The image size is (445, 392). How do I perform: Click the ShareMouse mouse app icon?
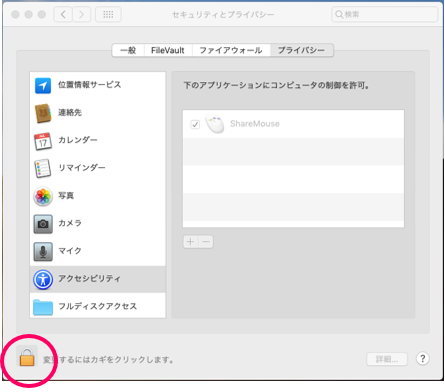215,124
